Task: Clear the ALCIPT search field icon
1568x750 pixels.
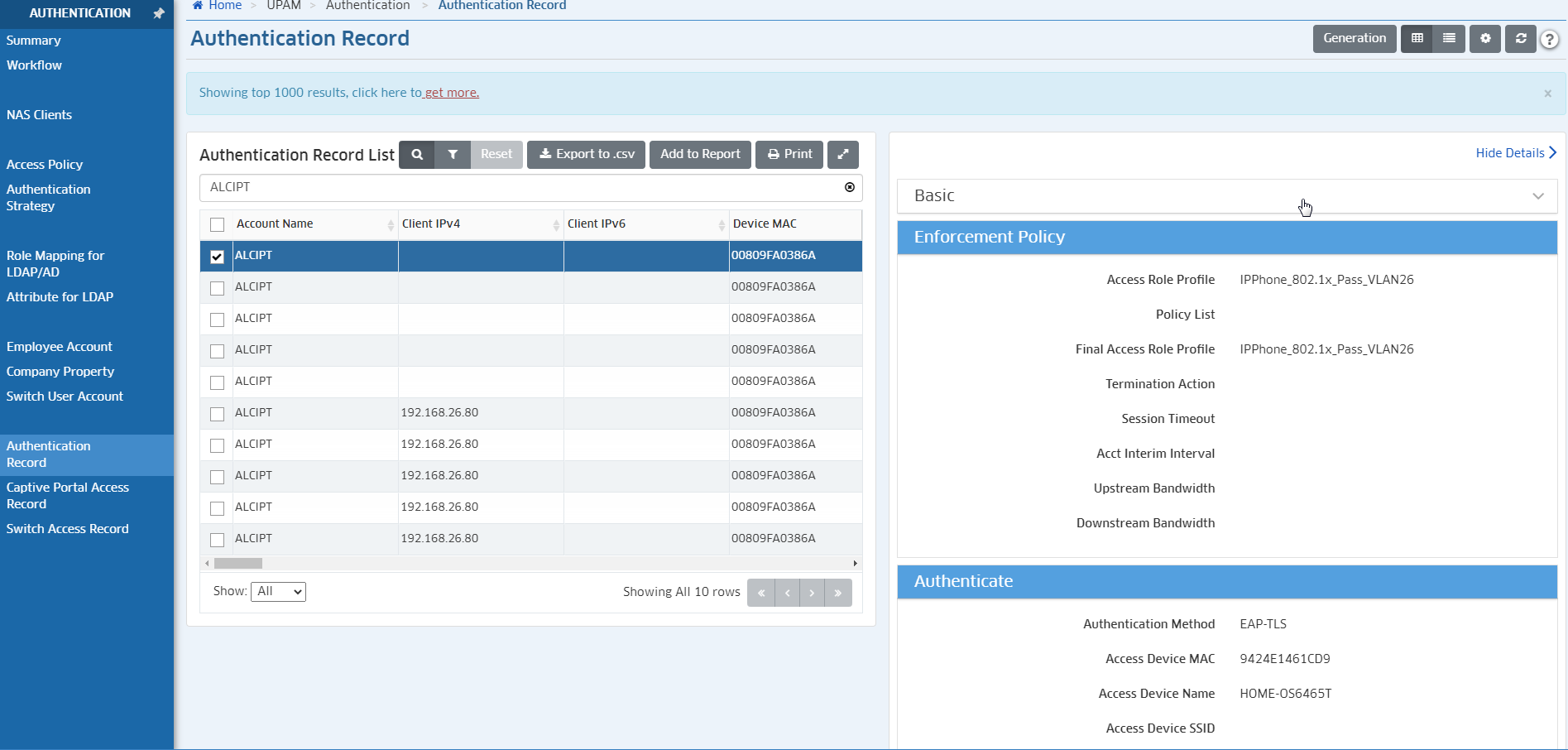Action: coord(849,187)
